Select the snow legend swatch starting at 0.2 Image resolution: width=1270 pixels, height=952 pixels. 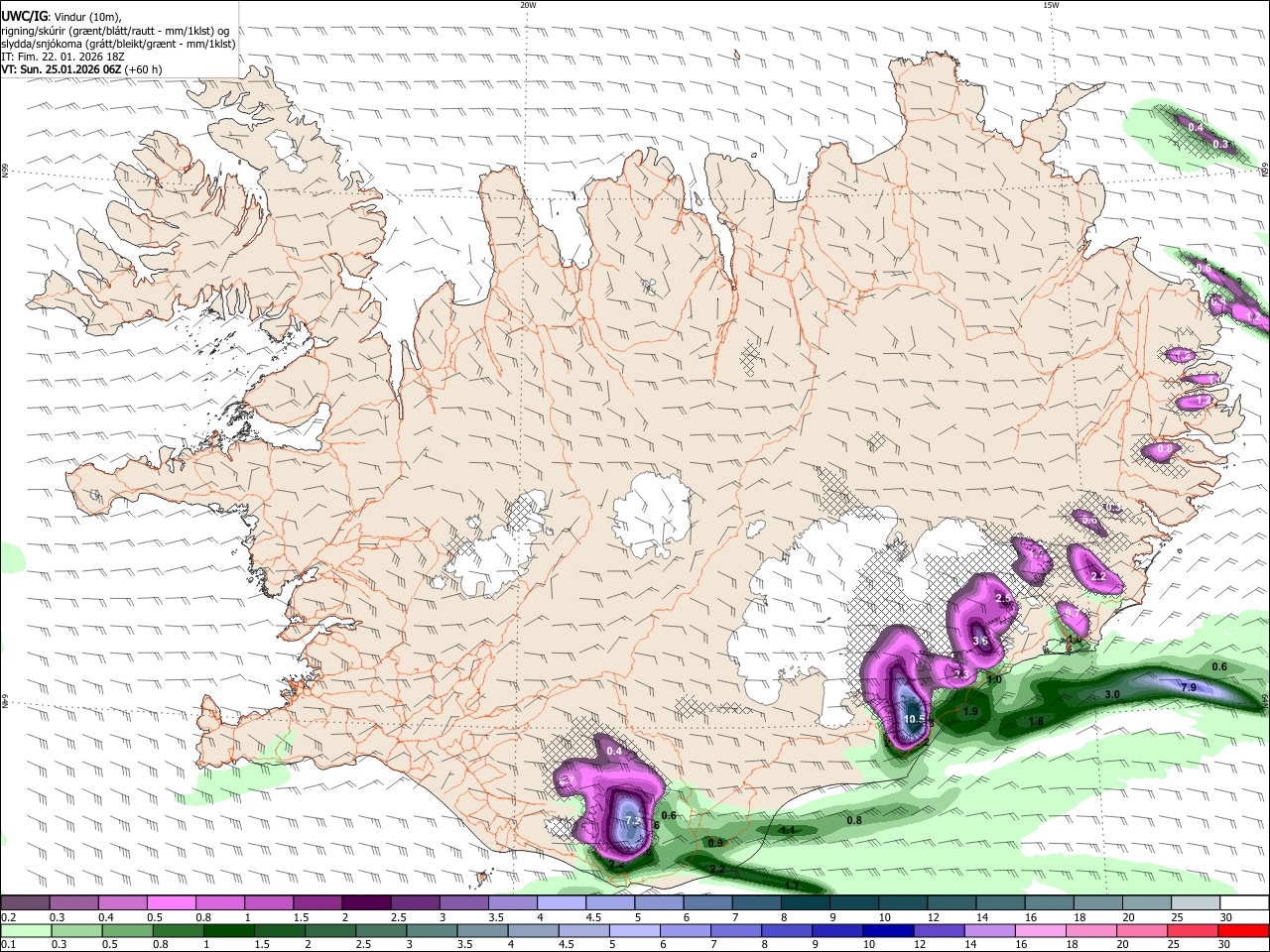[x=25, y=902]
